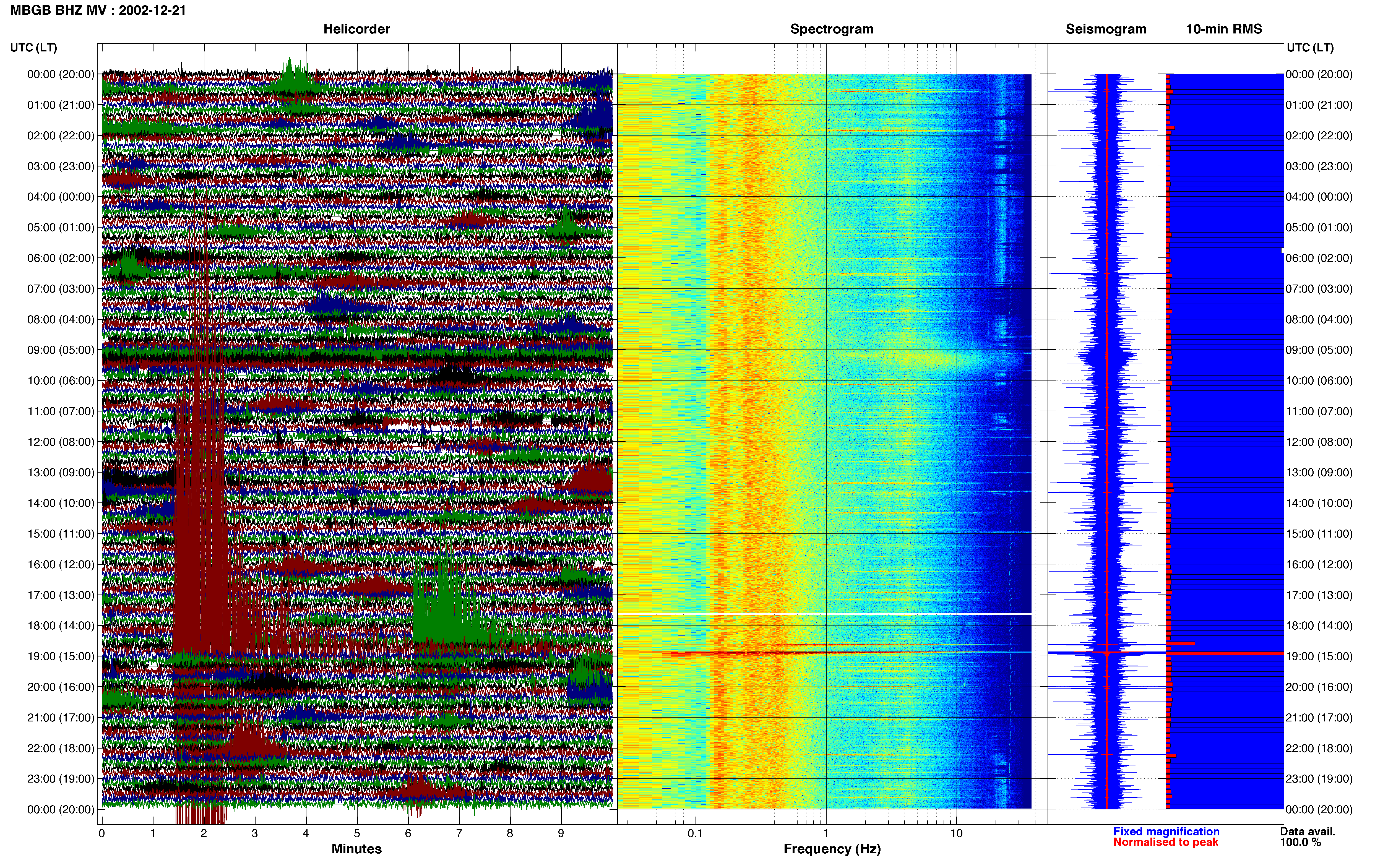Viewport: 1388px width, 868px height.
Task: Click the '10-min RMS' panel heading
Action: pos(1224,29)
